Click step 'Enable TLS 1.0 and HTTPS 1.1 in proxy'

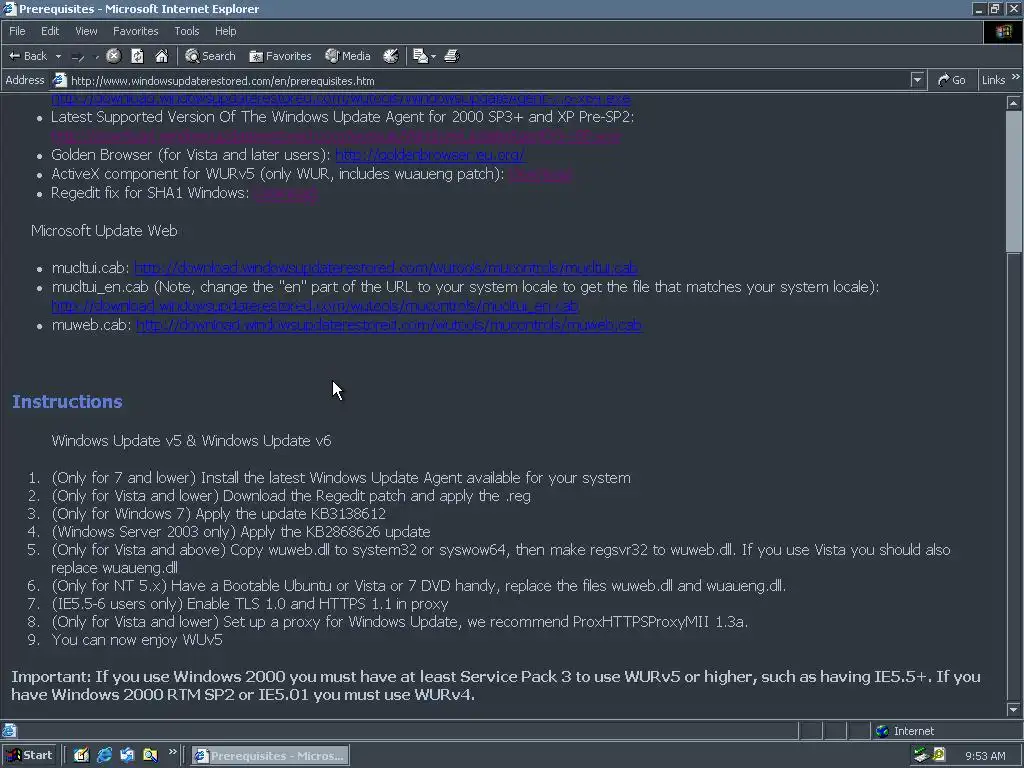tap(317, 604)
